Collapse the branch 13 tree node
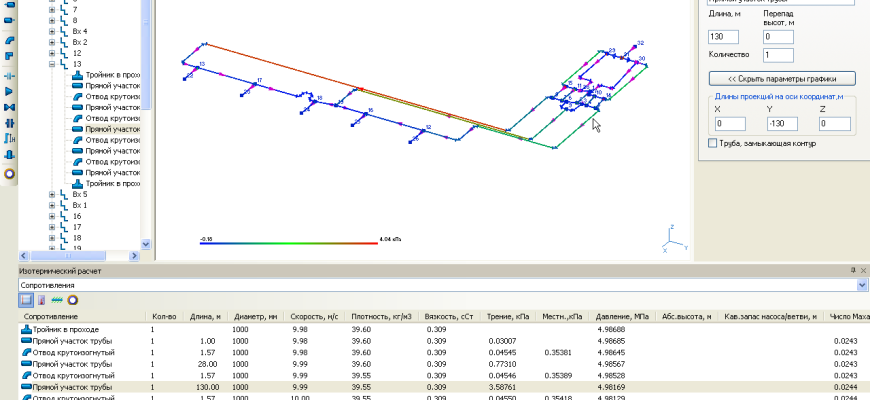The height and width of the screenshot is (400, 870). click(52, 64)
